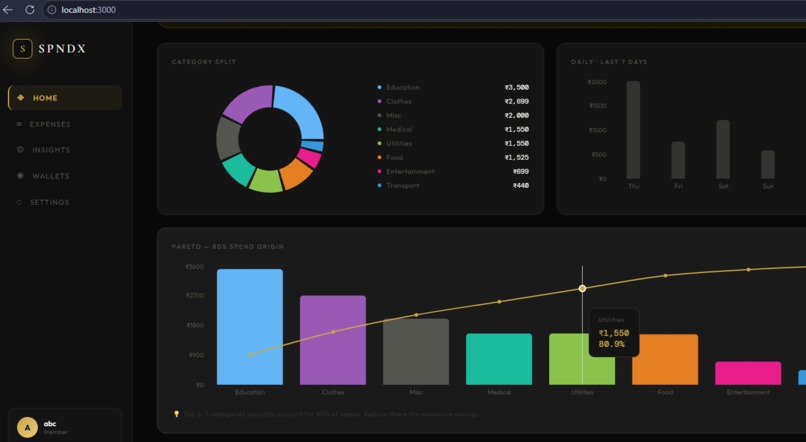The height and width of the screenshot is (442, 806).
Task: Click the Fri bar in daily chart
Action: [x=678, y=160]
